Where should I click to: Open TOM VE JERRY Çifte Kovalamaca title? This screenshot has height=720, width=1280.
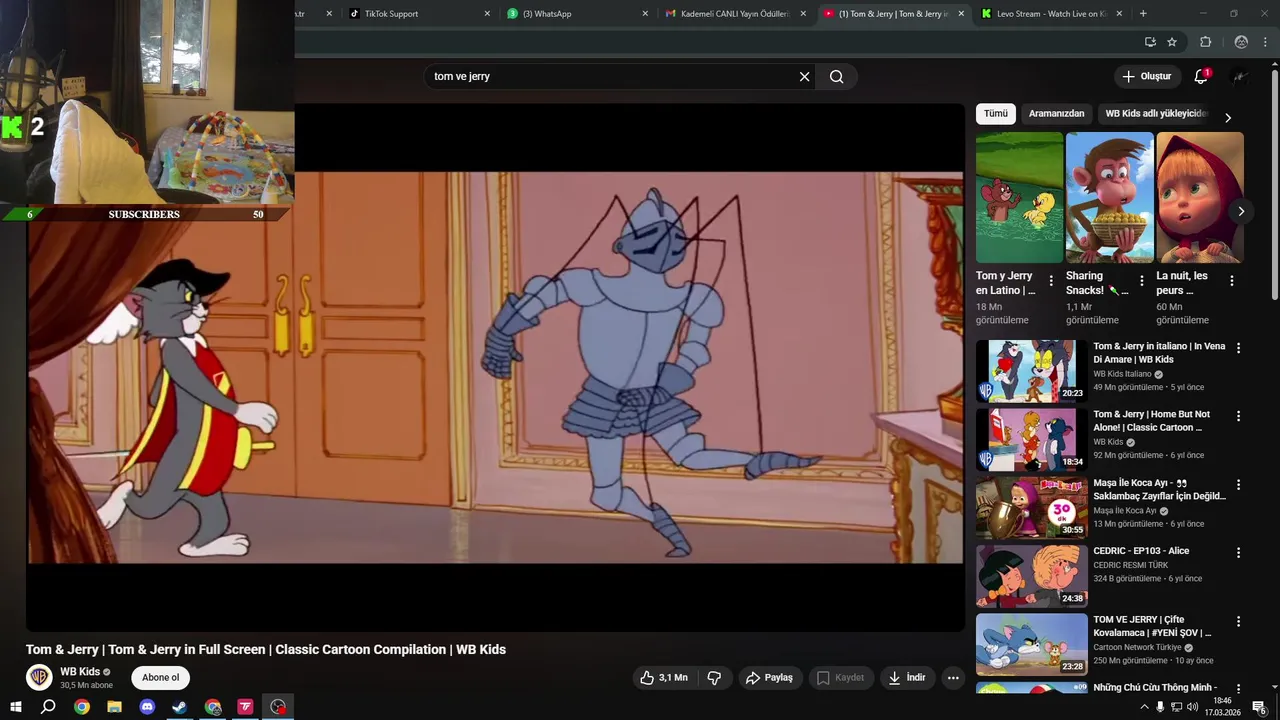point(1152,626)
